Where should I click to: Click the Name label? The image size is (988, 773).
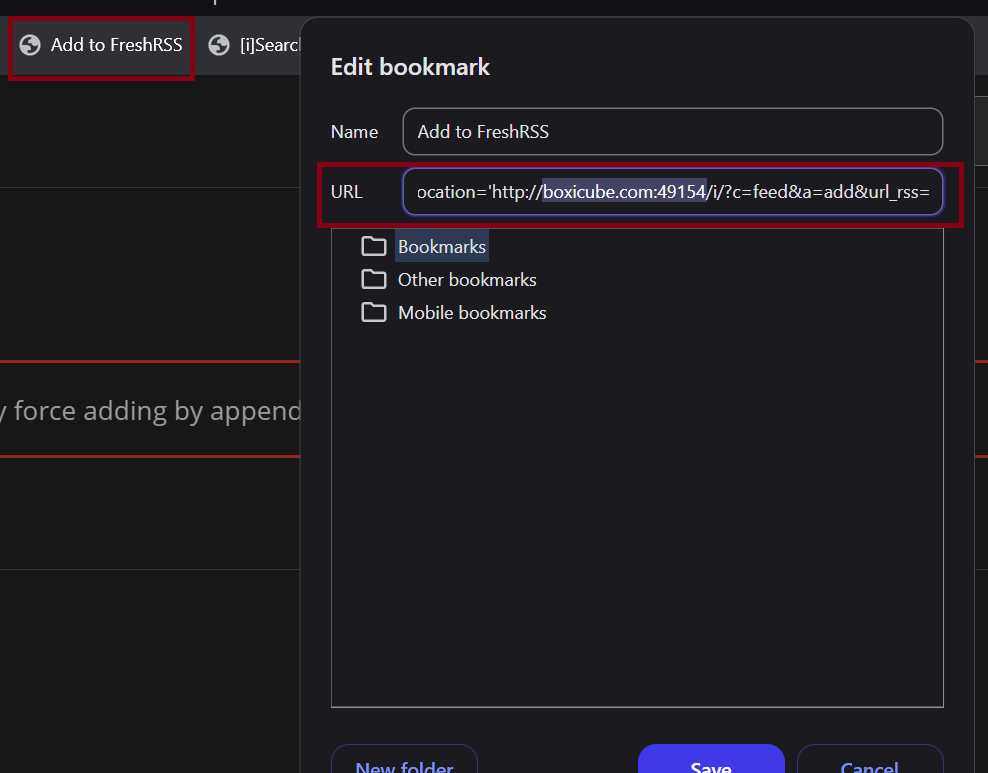pyautogui.click(x=354, y=132)
